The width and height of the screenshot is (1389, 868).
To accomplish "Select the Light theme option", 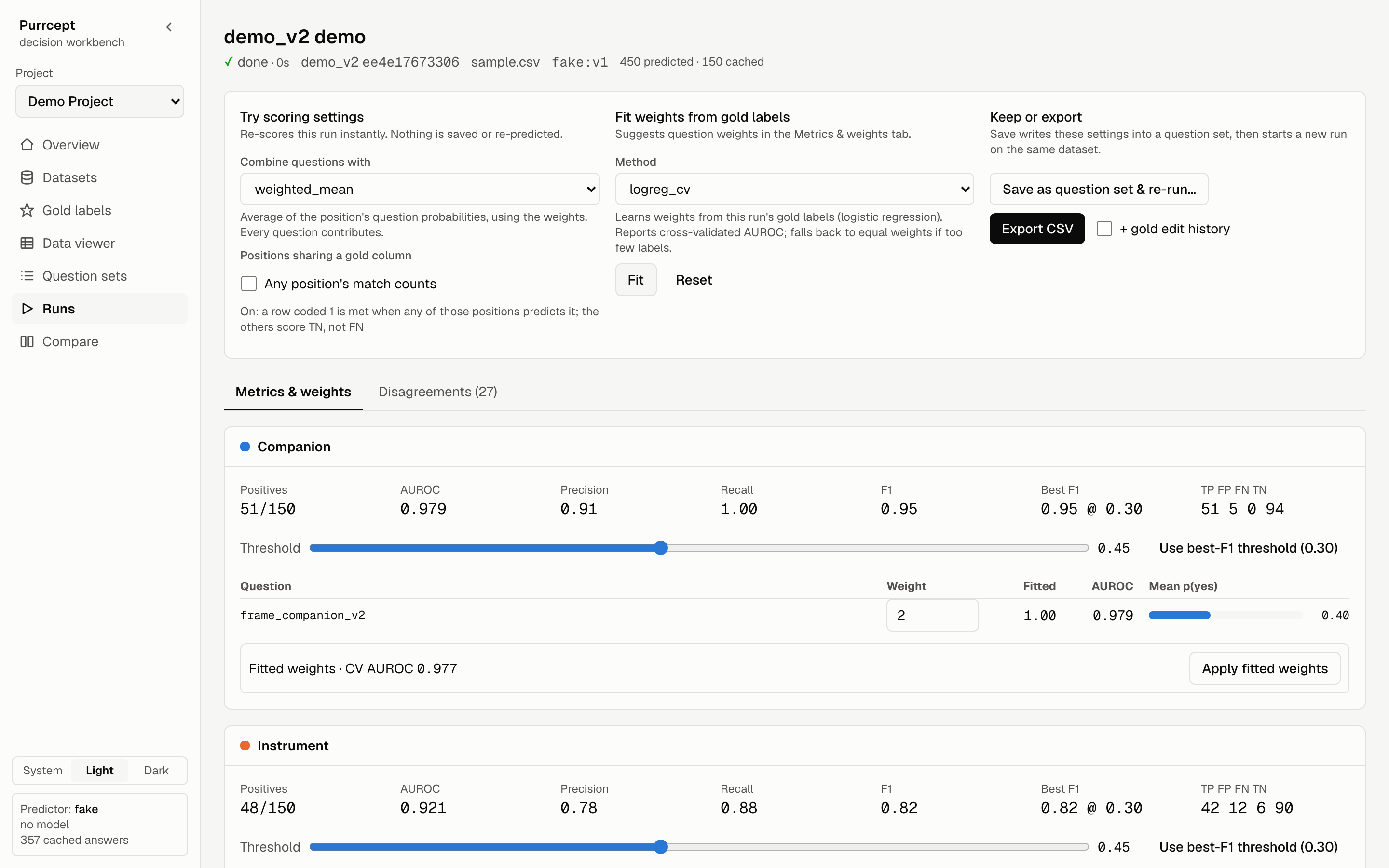I will (x=99, y=771).
